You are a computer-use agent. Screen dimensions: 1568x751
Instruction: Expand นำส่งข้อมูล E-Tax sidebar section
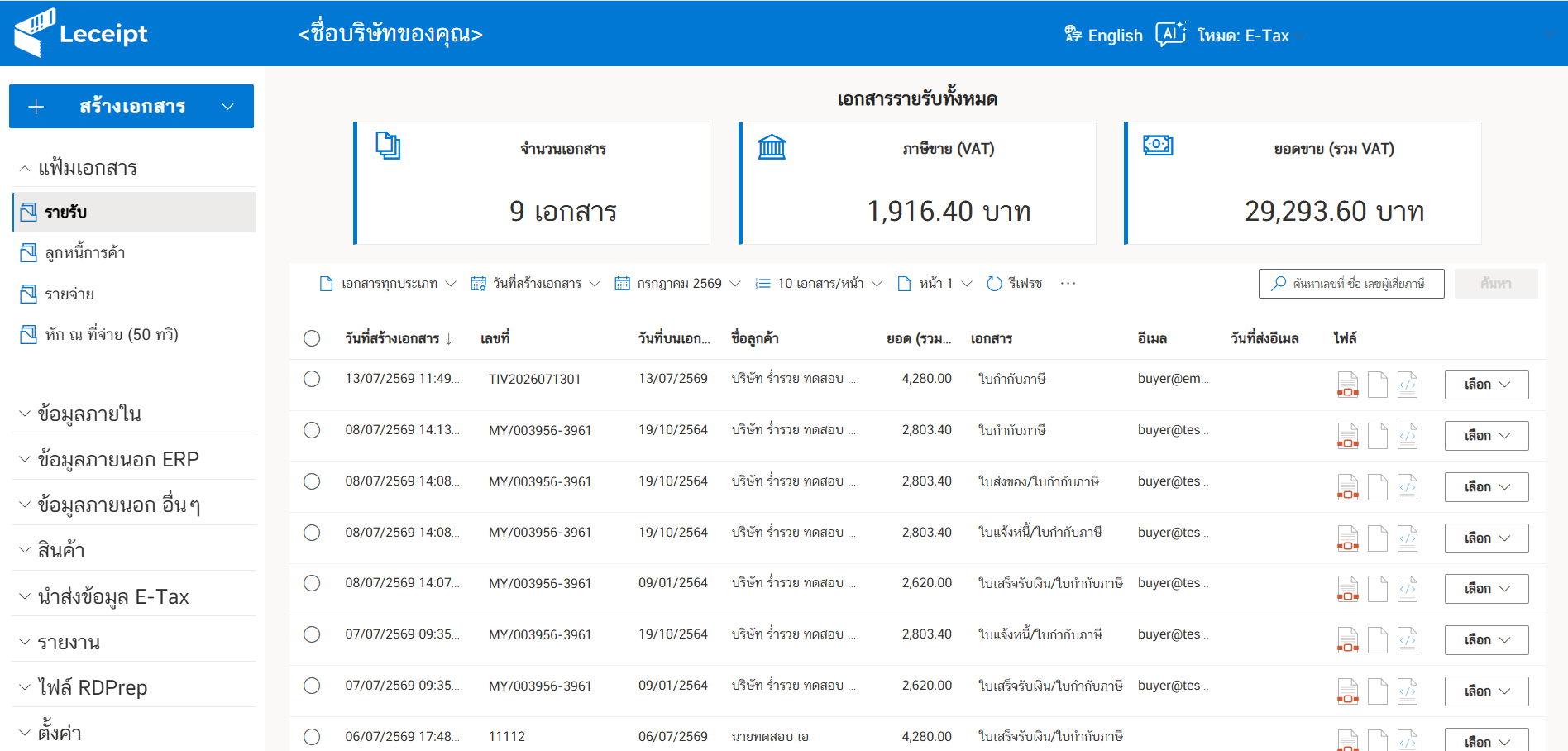[134, 596]
